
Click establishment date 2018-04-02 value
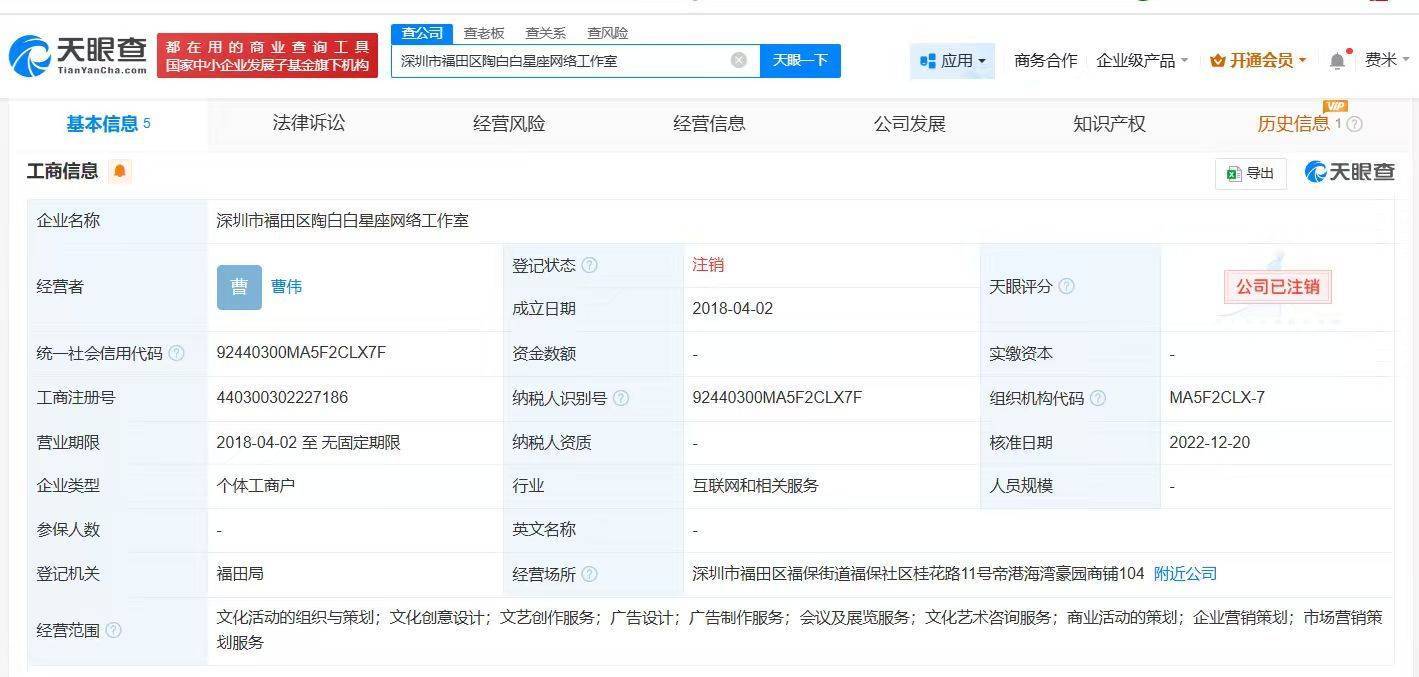click(x=733, y=309)
